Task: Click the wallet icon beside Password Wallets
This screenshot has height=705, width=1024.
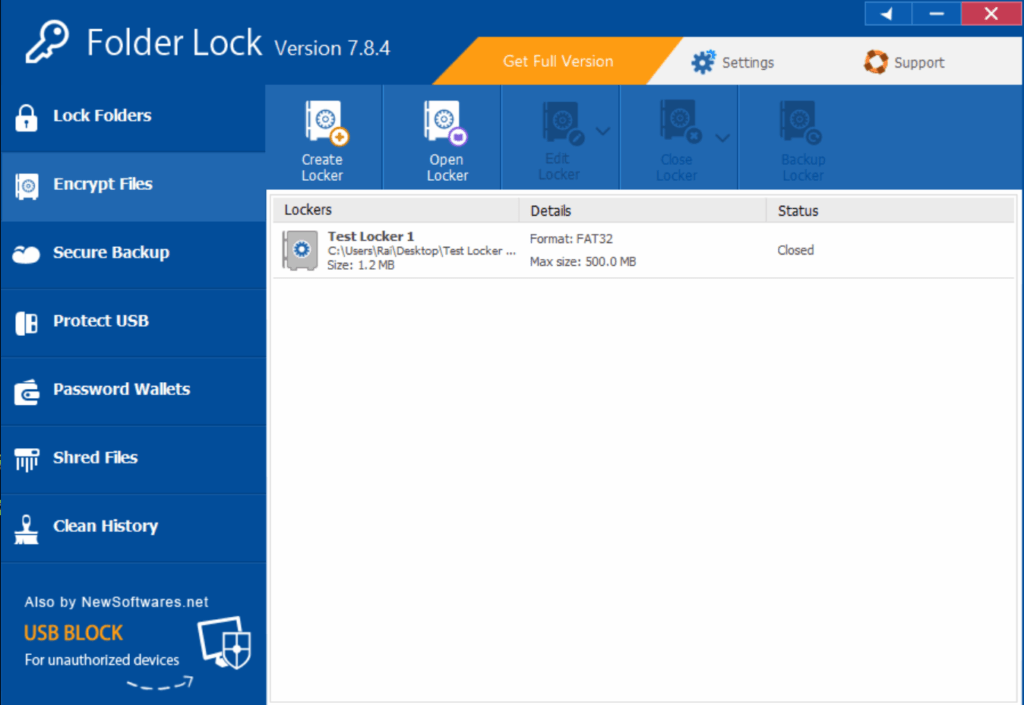Action: pyautogui.click(x=26, y=392)
